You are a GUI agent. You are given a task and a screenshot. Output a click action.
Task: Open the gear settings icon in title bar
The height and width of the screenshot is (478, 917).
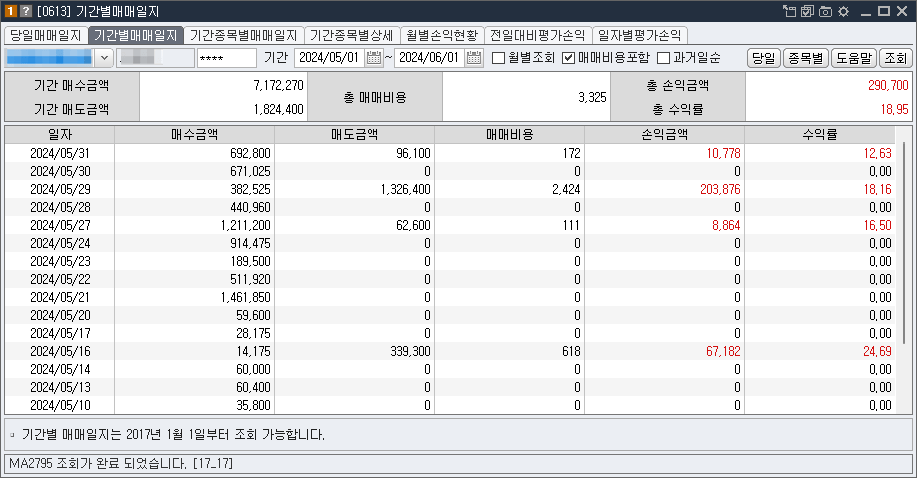pos(843,11)
